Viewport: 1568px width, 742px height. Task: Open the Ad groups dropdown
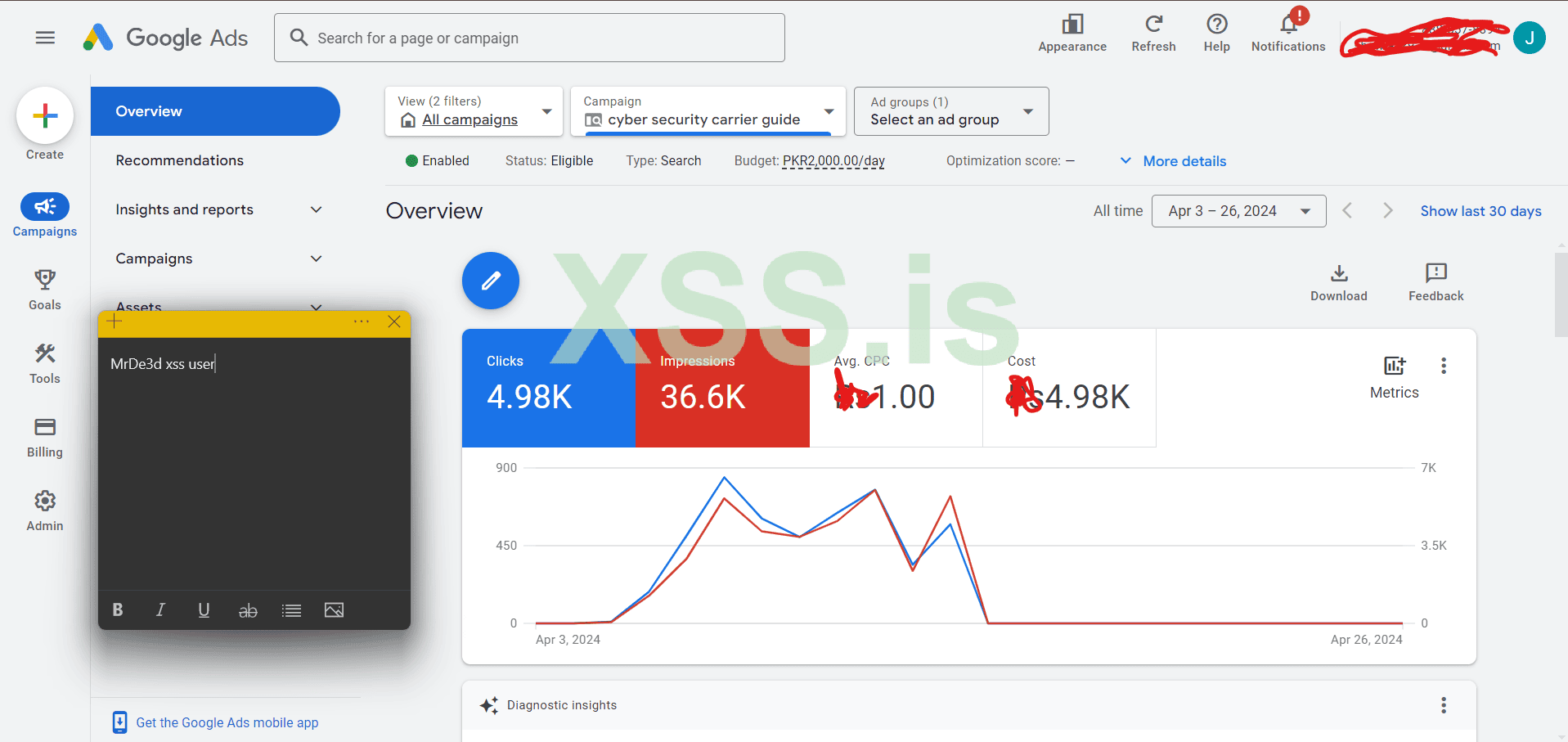point(951,111)
